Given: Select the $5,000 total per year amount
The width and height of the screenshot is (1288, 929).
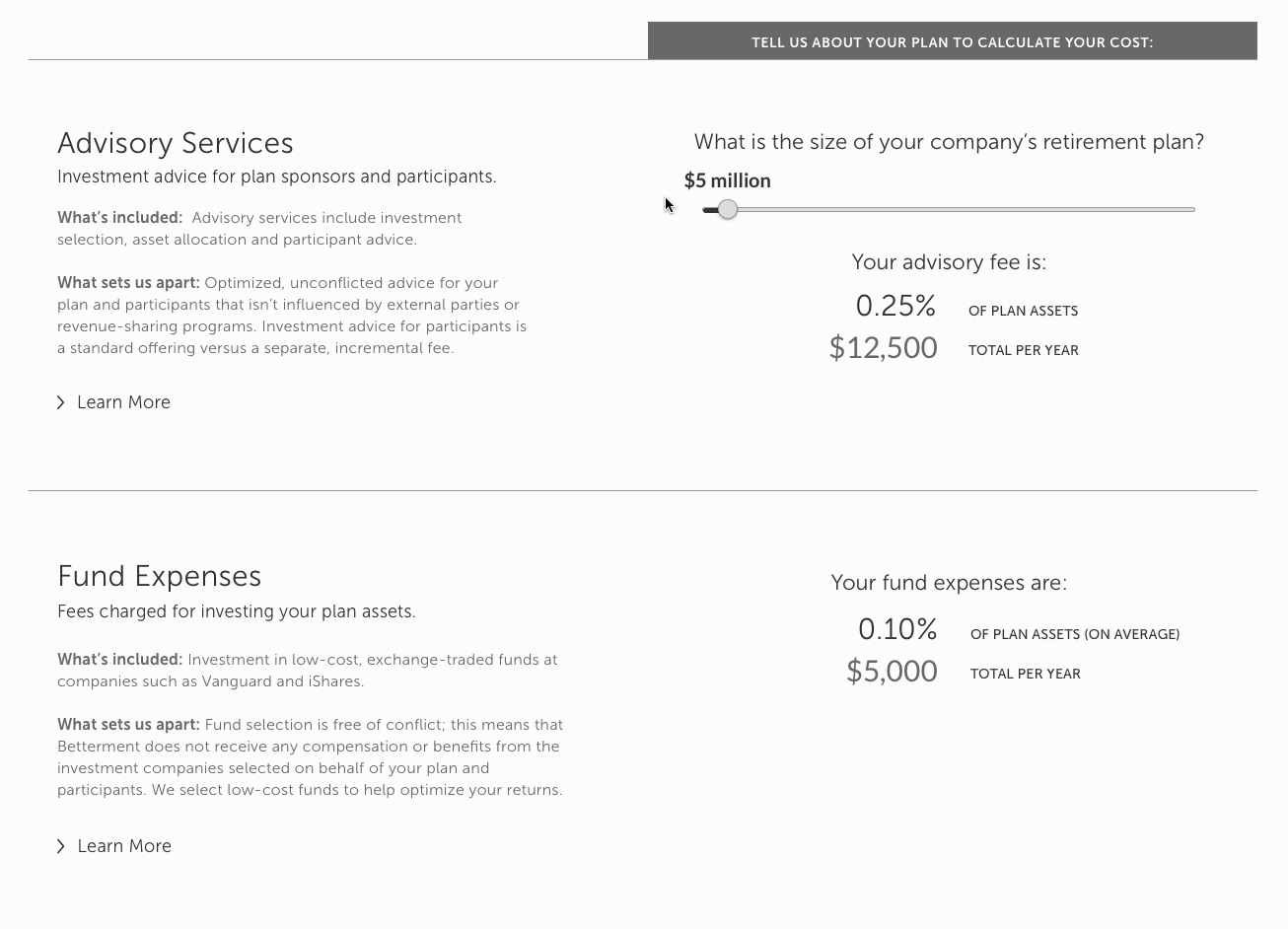Looking at the screenshot, I should [x=892, y=671].
